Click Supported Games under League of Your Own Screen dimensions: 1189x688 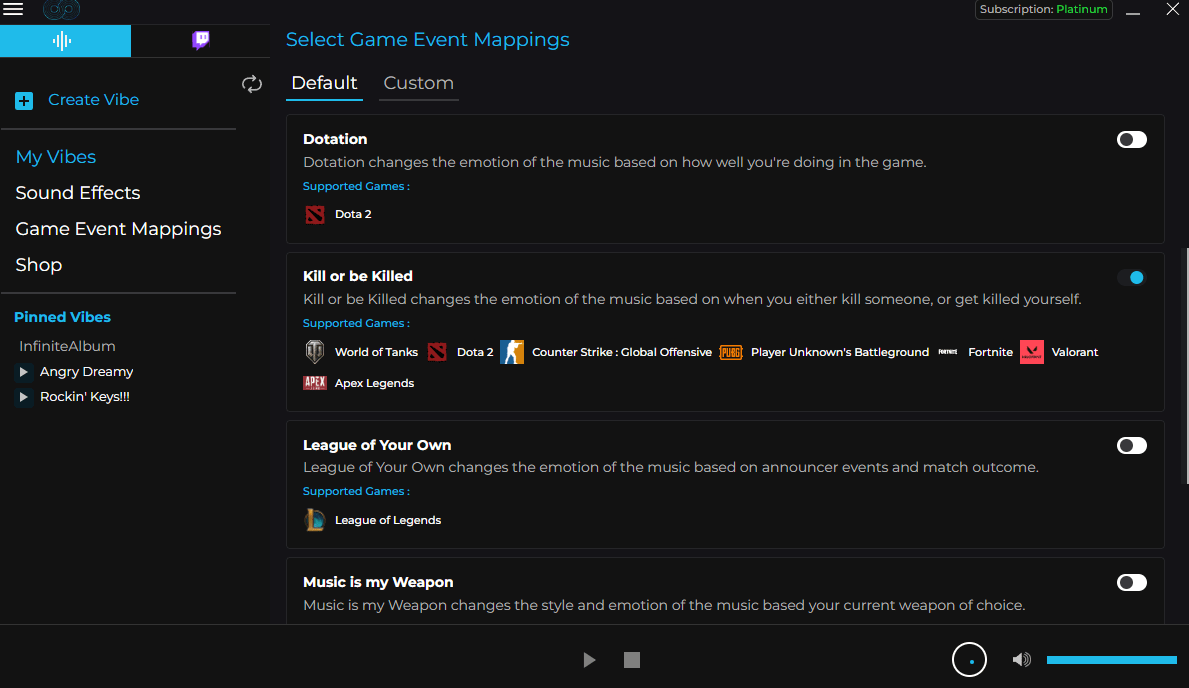pyautogui.click(x=356, y=491)
